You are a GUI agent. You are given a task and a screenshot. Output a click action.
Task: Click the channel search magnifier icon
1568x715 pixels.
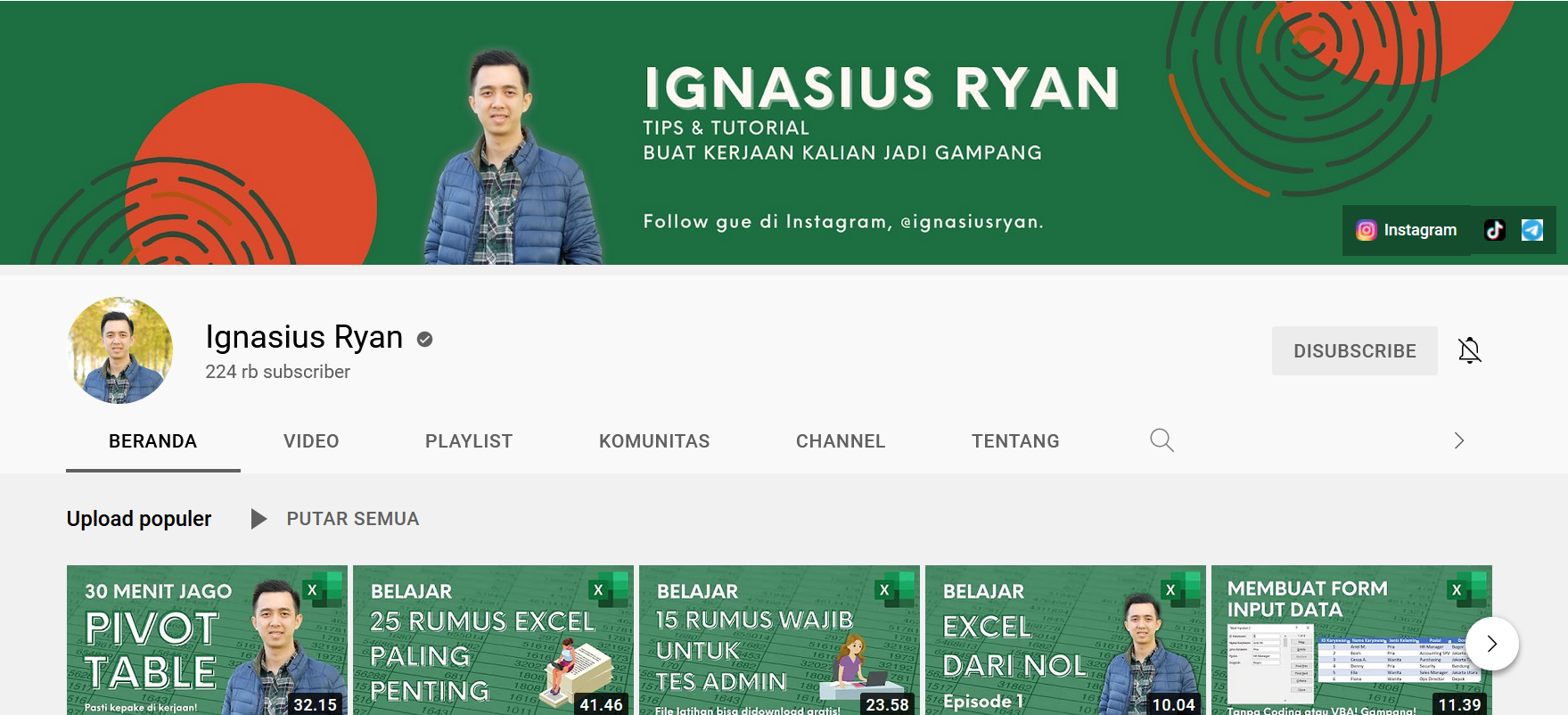1162,440
